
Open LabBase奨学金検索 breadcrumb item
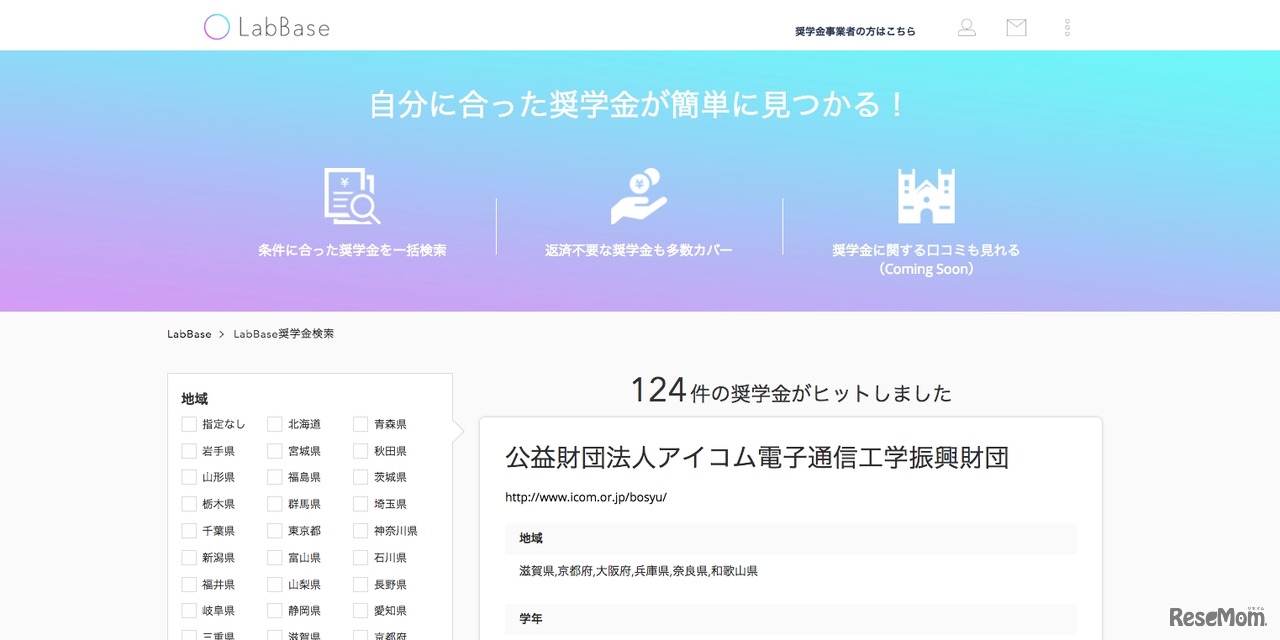click(284, 333)
